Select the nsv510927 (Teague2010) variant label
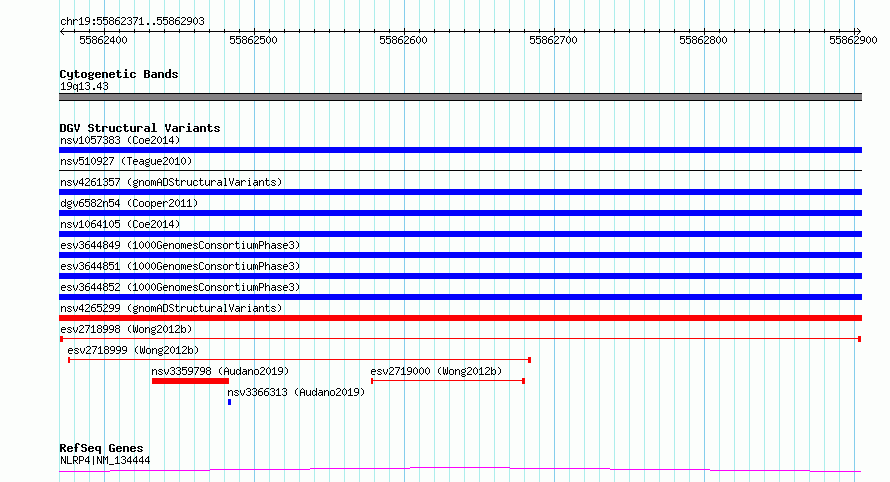 pos(126,161)
